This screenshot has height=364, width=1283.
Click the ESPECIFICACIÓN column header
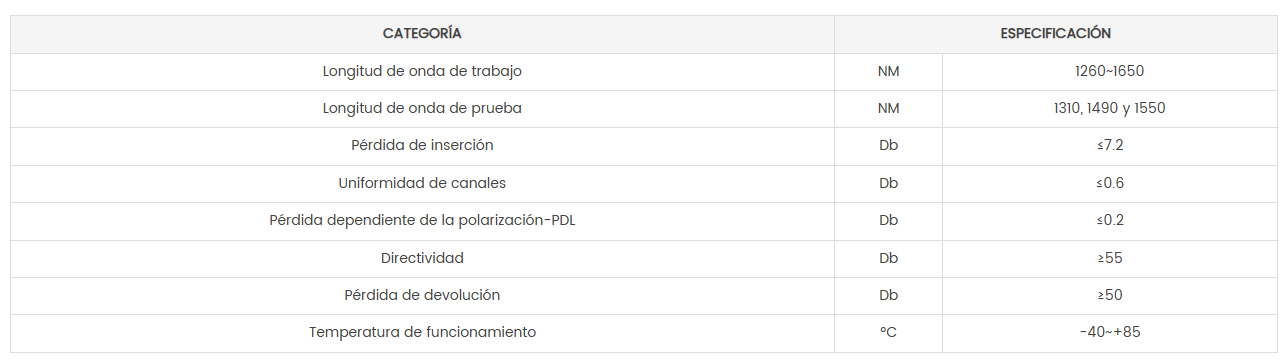pos(1055,34)
